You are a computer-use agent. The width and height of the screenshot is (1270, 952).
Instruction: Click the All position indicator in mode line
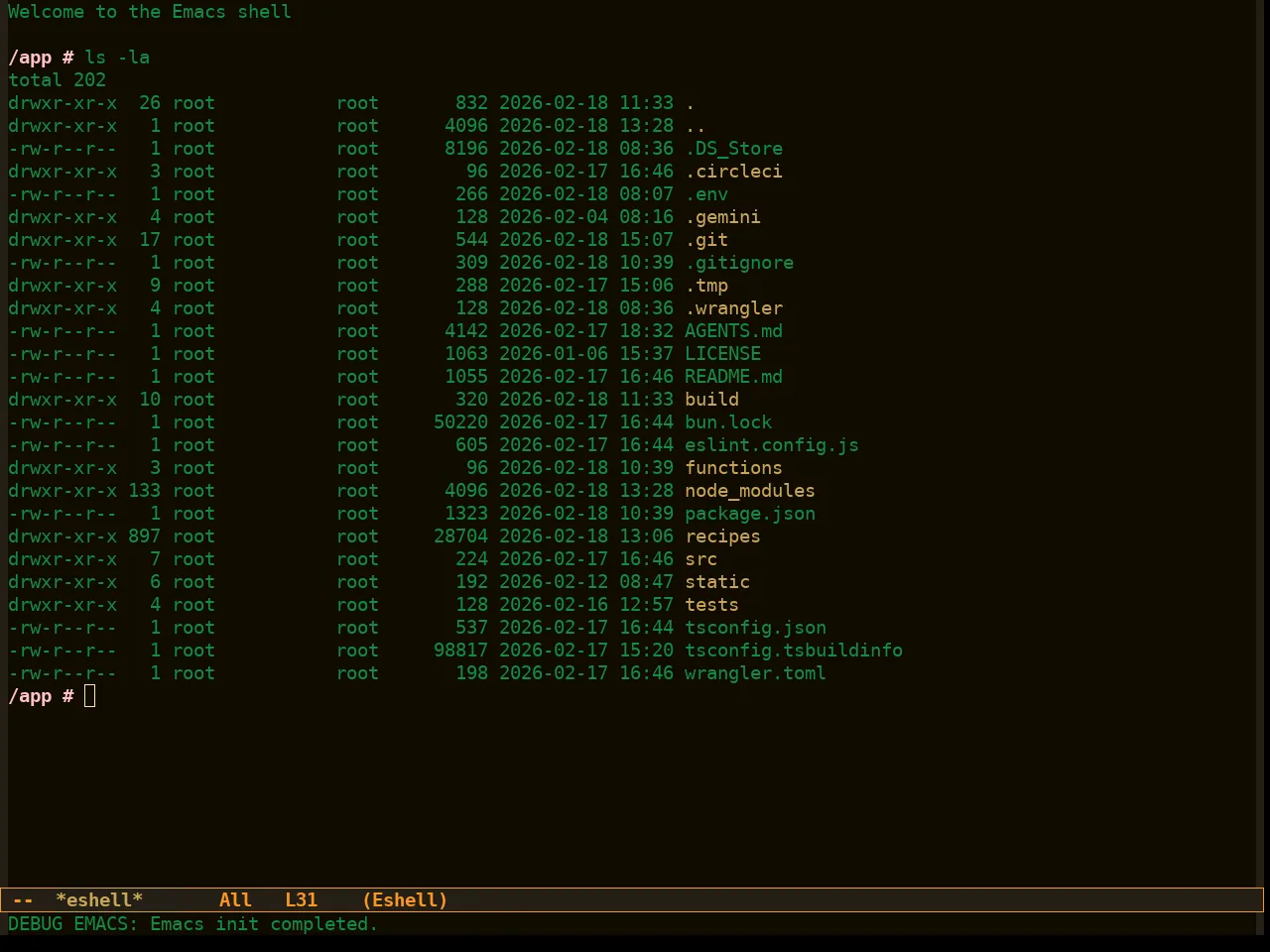pyautogui.click(x=235, y=900)
